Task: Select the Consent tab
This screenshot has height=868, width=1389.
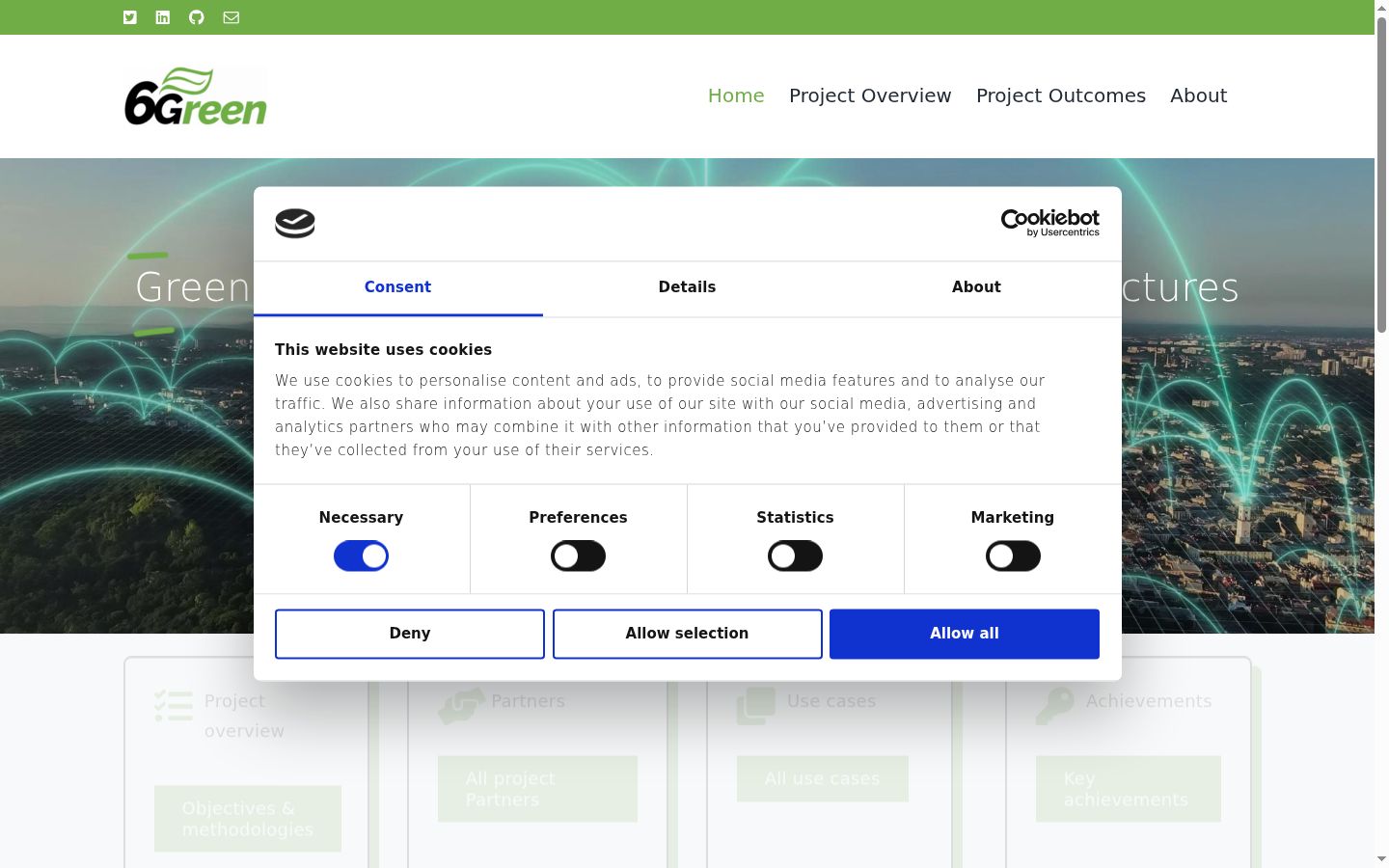Action: coord(397,287)
